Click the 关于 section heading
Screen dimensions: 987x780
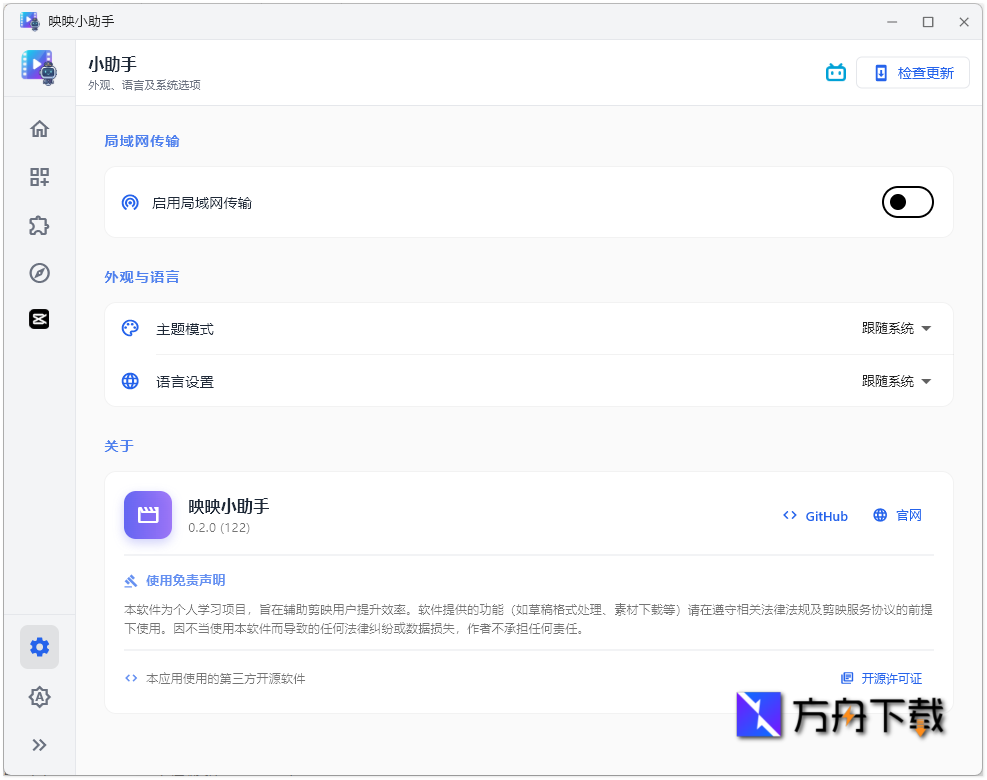pyautogui.click(x=119, y=446)
